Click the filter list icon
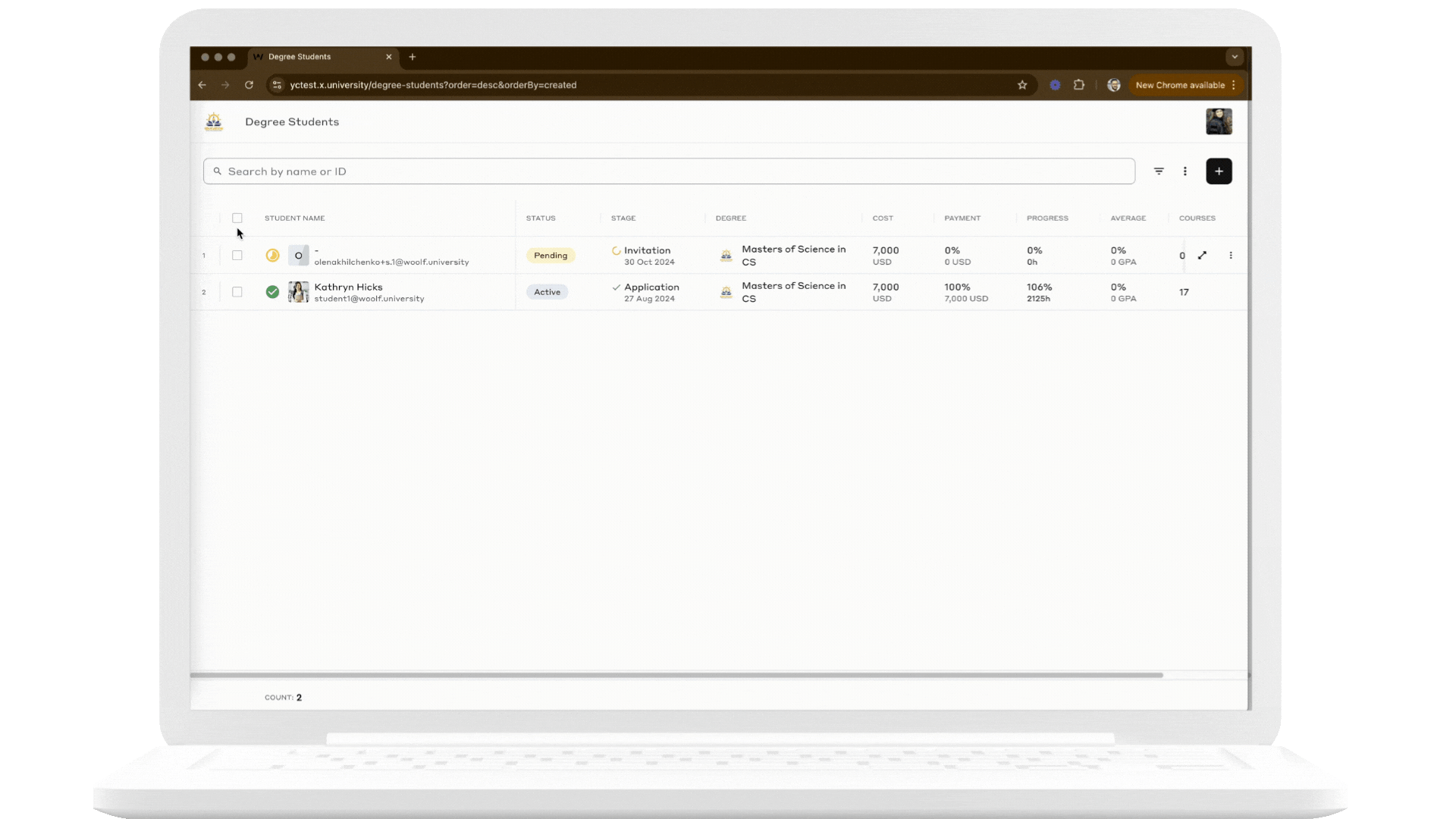The image size is (1456, 819). coord(1159,171)
